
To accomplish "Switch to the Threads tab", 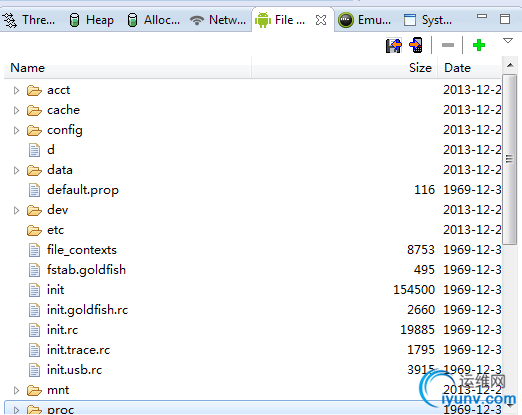I will pyautogui.click(x=28, y=20).
